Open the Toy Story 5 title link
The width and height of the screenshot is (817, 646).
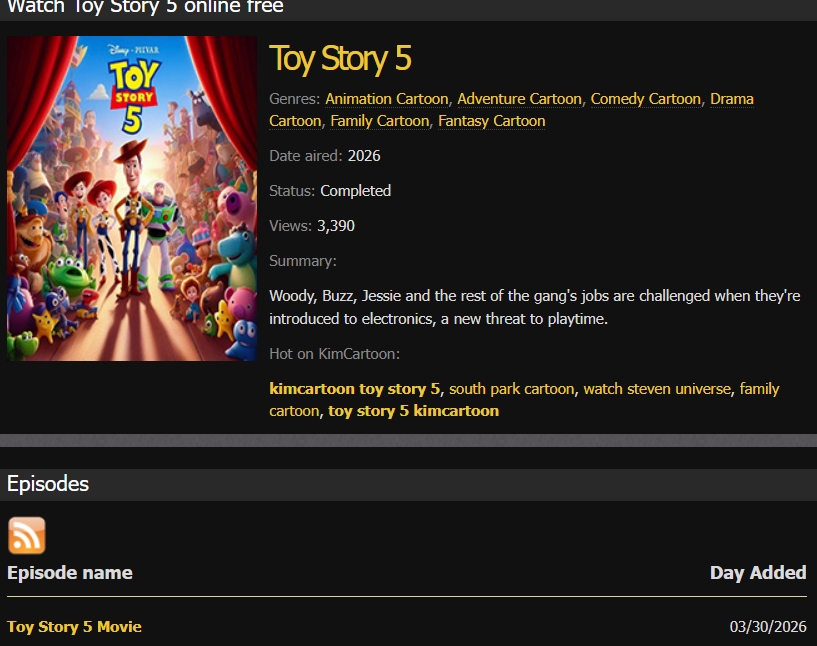(340, 58)
